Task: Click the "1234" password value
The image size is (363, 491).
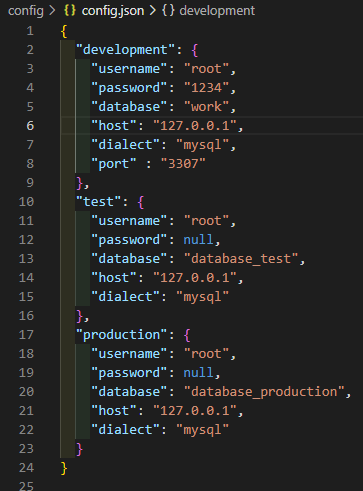Action: click(x=206, y=88)
